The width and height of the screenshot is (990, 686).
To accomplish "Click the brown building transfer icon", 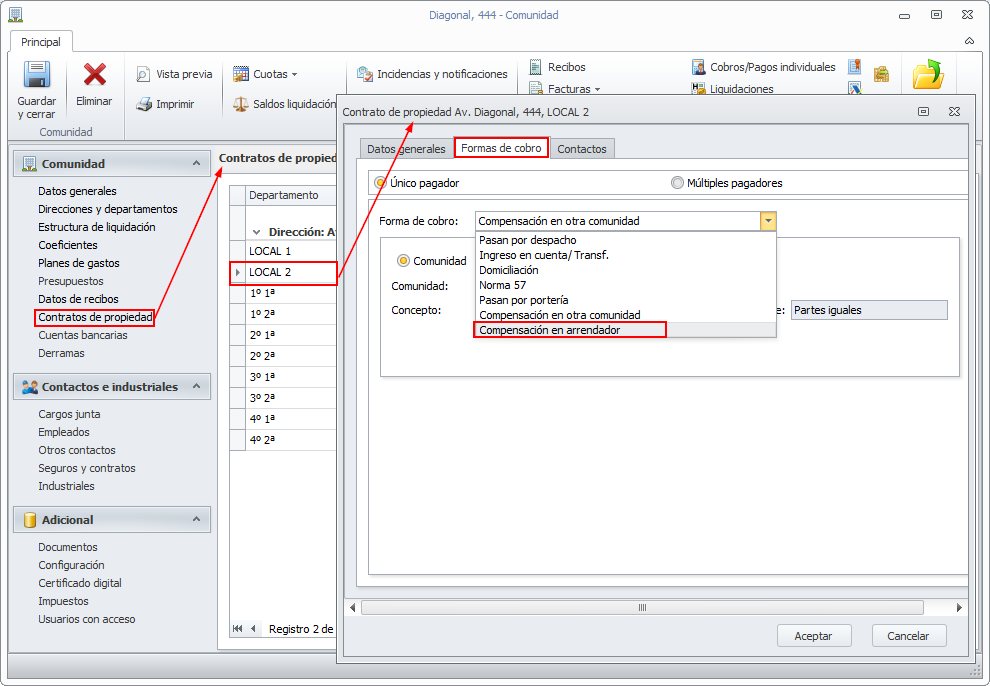I will click(x=881, y=74).
